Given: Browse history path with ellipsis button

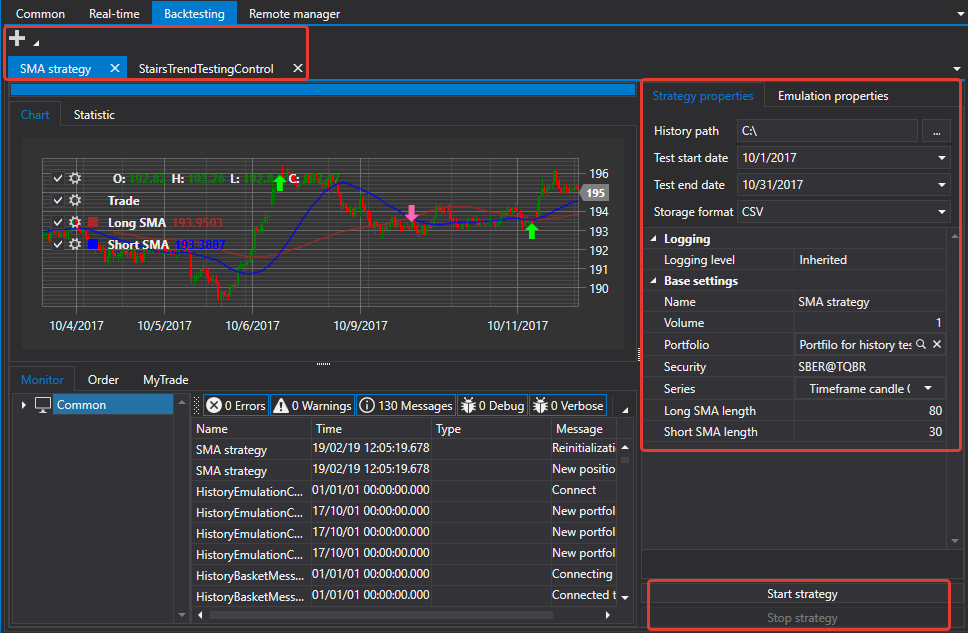Looking at the screenshot, I should (x=937, y=131).
